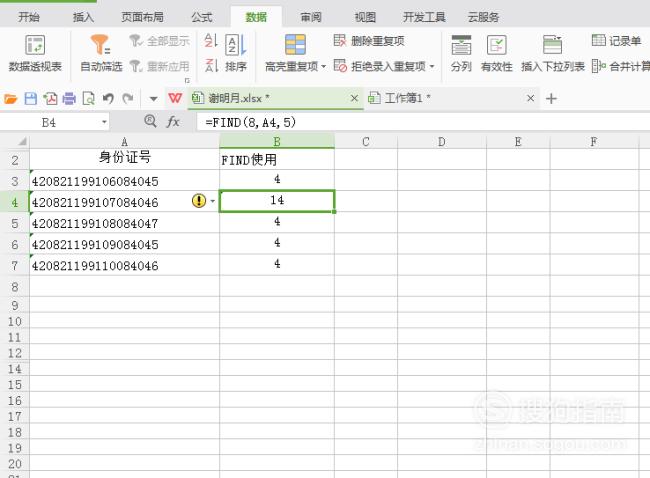Redo the last action
This screenshot has height=478, width=650.
pos(128,99)
